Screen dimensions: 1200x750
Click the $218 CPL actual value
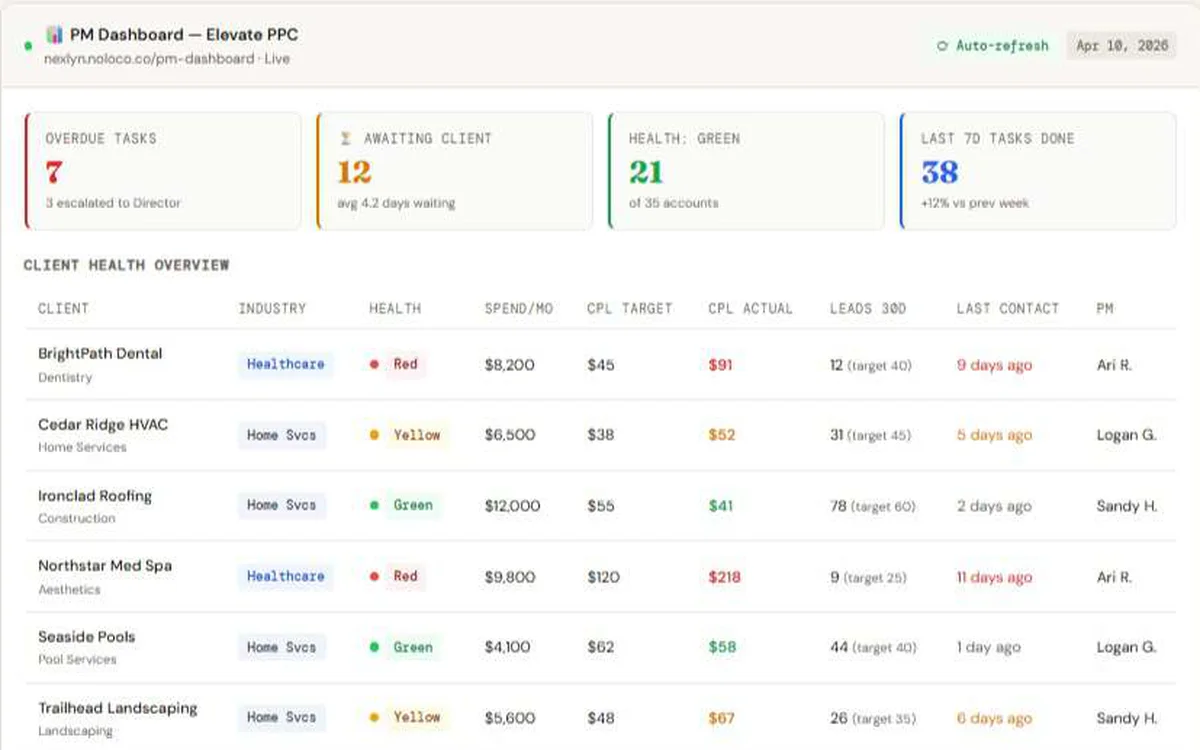coord(725,577)
